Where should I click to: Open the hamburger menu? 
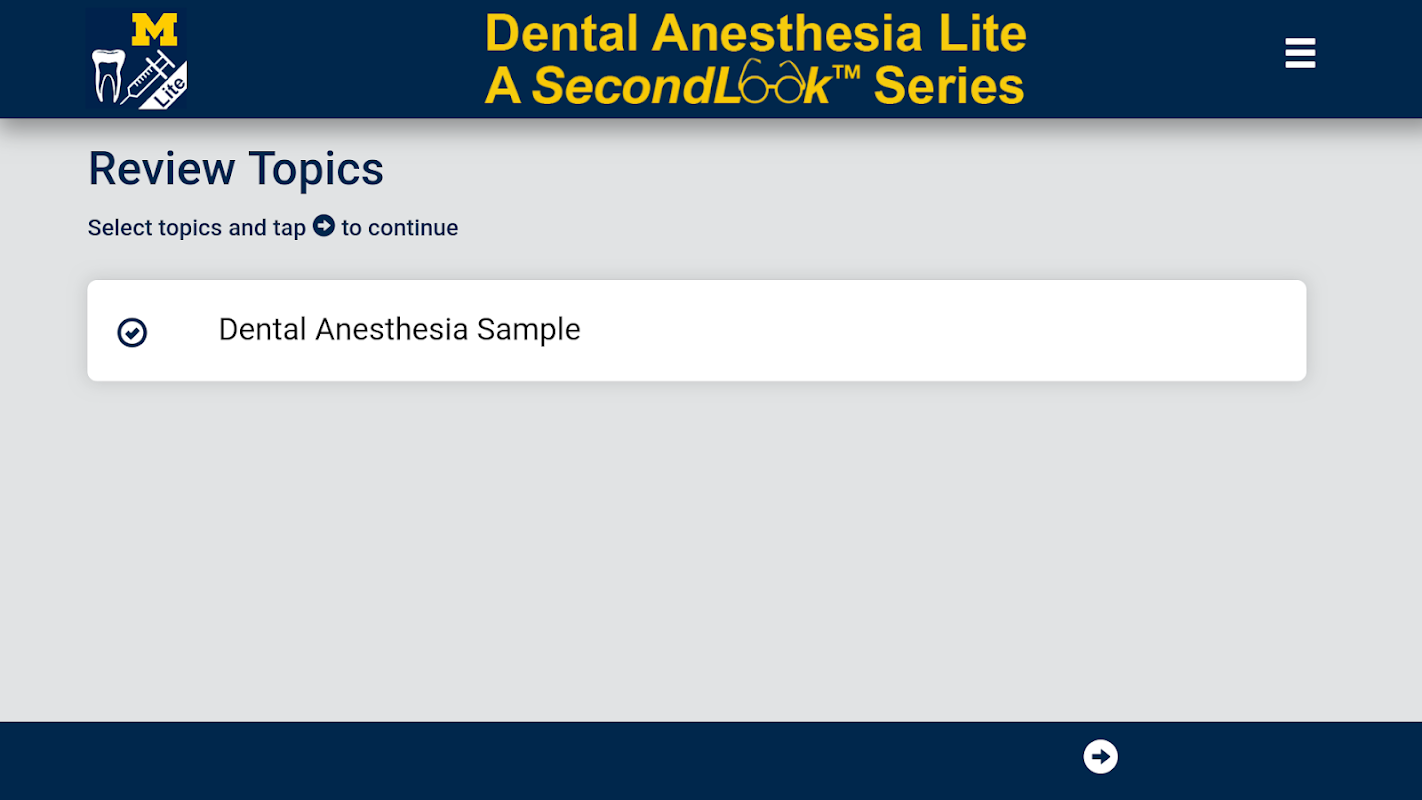pos(1300,53)
